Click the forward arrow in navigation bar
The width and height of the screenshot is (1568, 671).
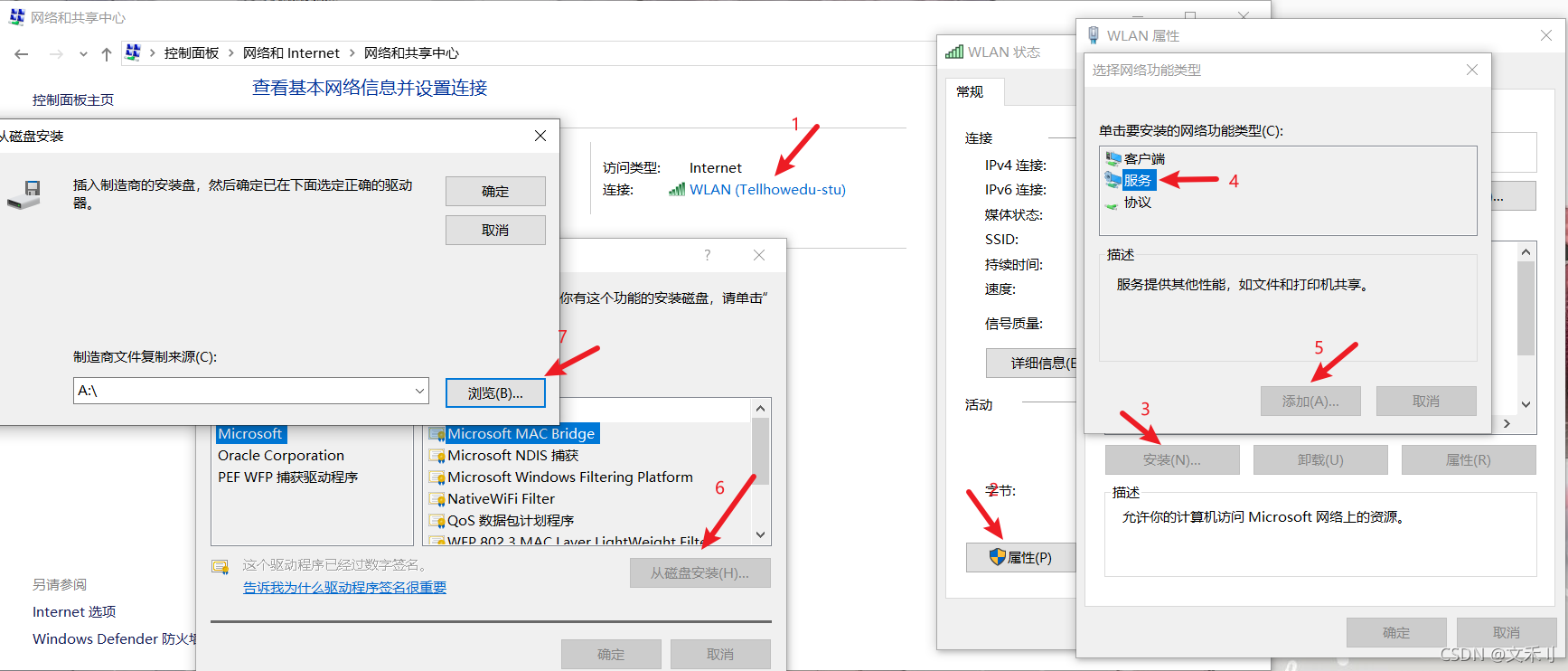(x=56, y=54)
